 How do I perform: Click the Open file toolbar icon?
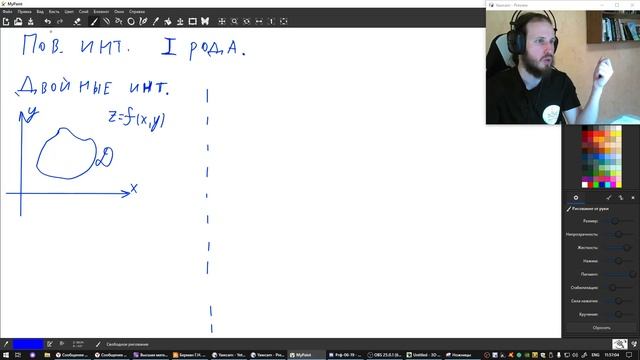point(18,22)
